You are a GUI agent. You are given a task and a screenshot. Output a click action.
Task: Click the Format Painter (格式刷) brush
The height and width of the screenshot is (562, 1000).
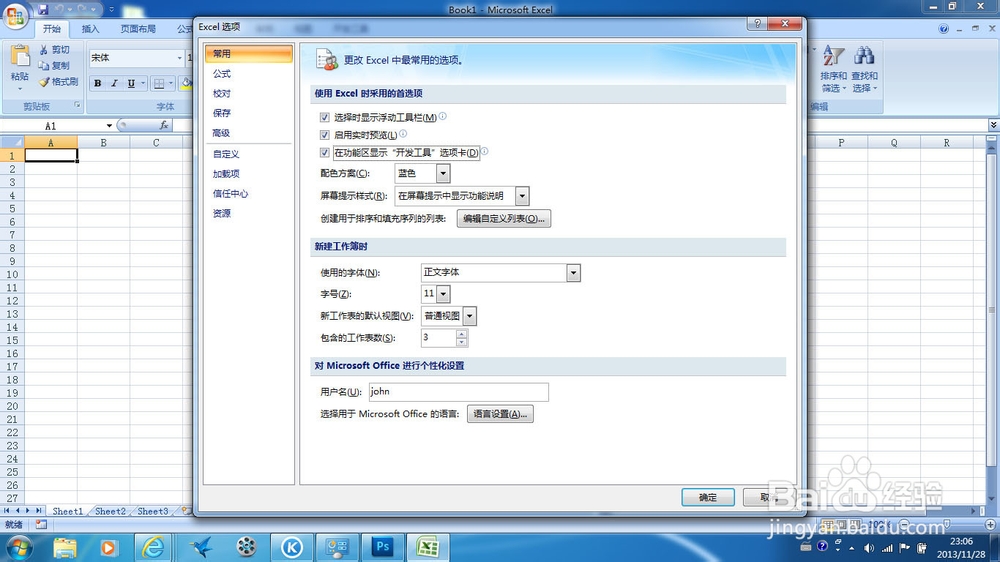point(43,82)
